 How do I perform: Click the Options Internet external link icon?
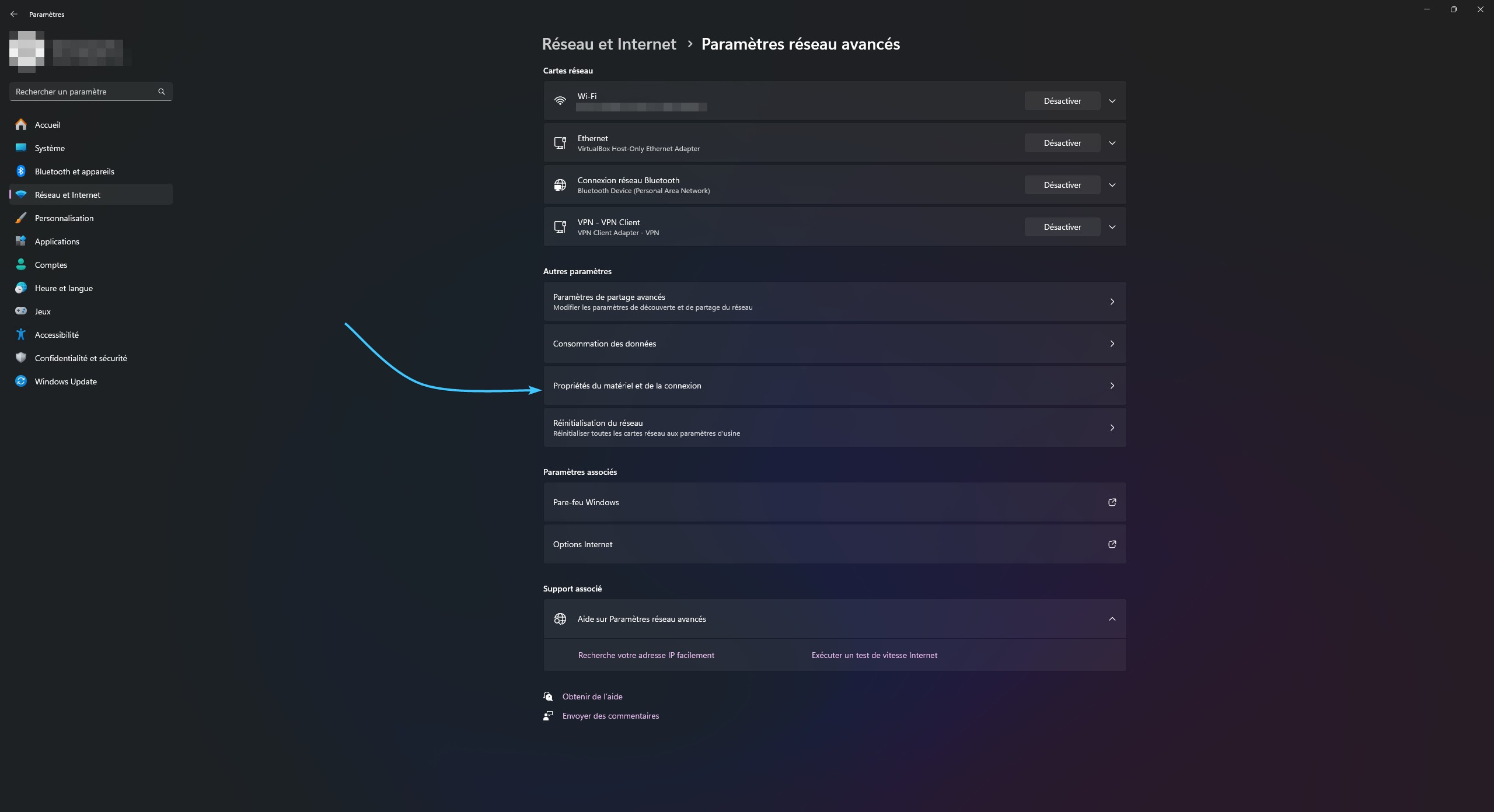[x=1112, y=544]
